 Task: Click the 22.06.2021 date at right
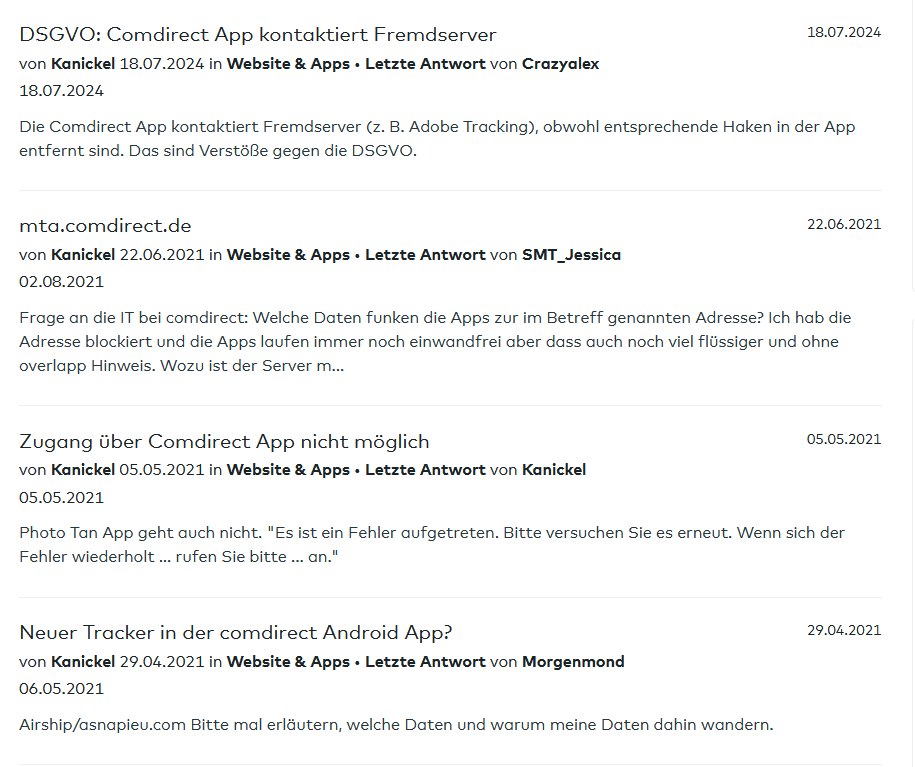tap(843, 224)
